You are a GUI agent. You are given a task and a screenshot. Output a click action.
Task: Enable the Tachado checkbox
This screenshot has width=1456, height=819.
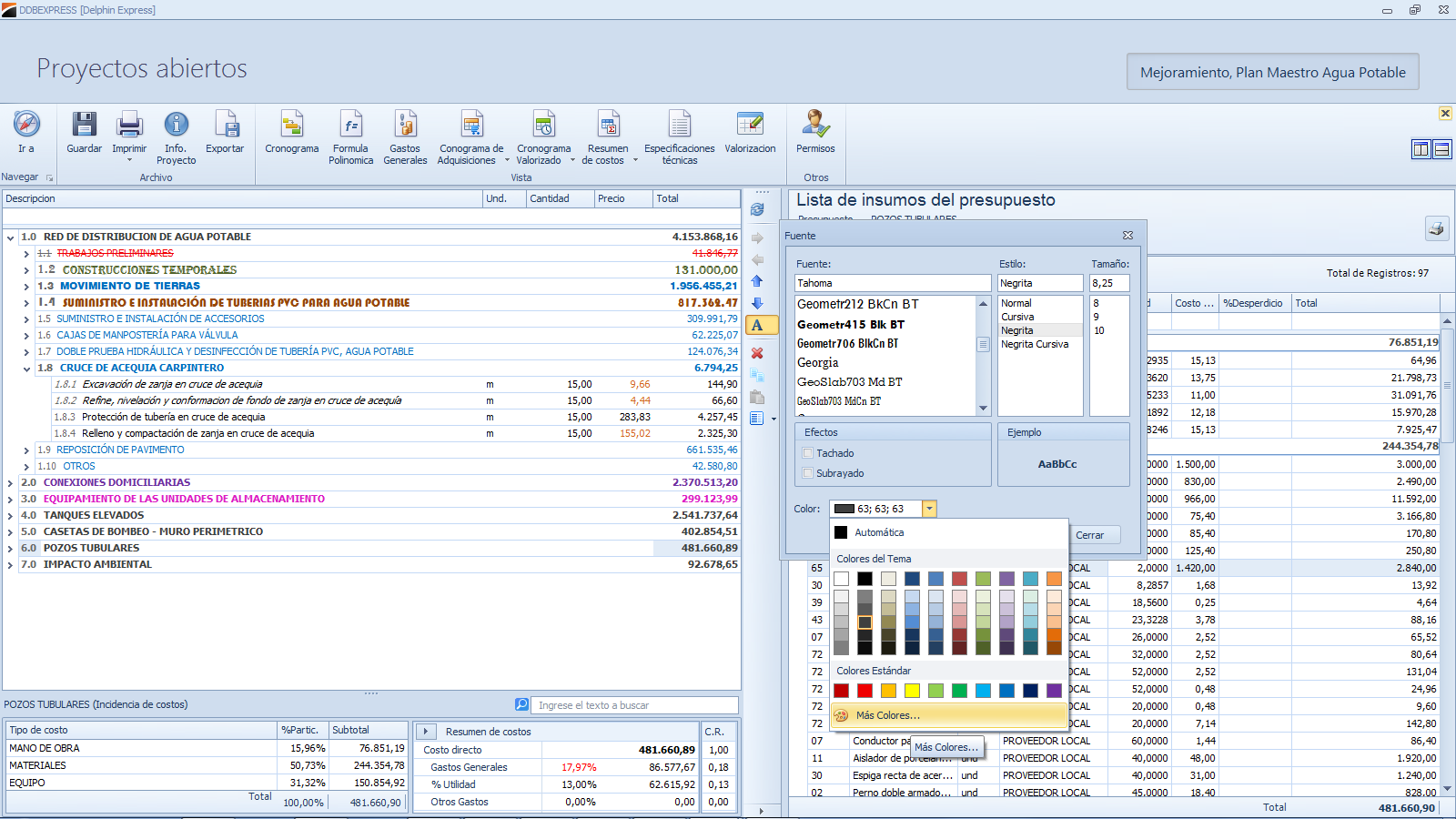[x=808, y=453]
